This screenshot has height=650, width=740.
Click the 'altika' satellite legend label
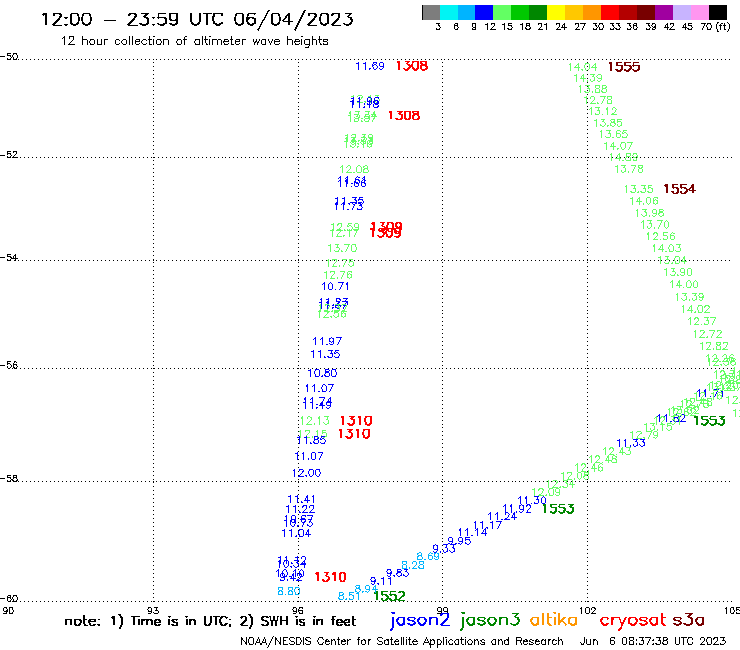554,619
